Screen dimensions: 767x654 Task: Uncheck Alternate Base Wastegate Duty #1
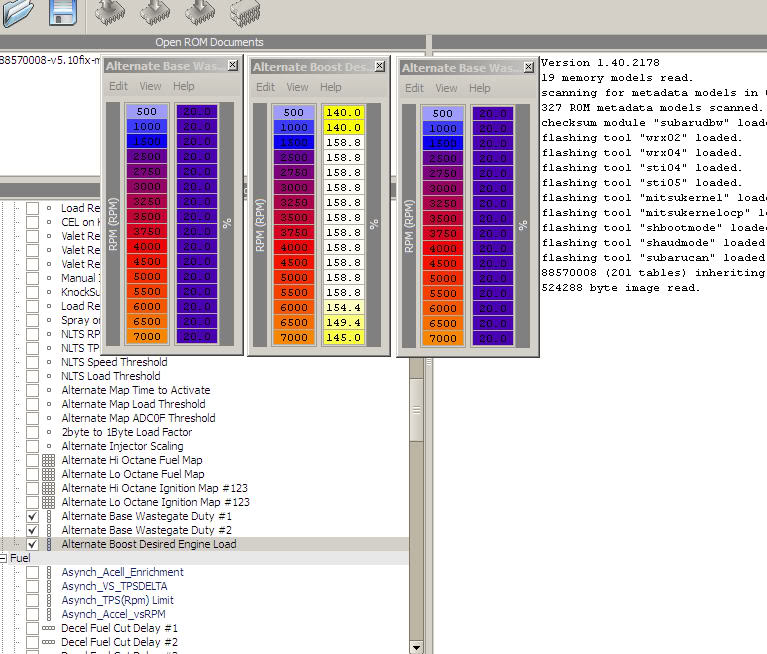coord(32,517)
